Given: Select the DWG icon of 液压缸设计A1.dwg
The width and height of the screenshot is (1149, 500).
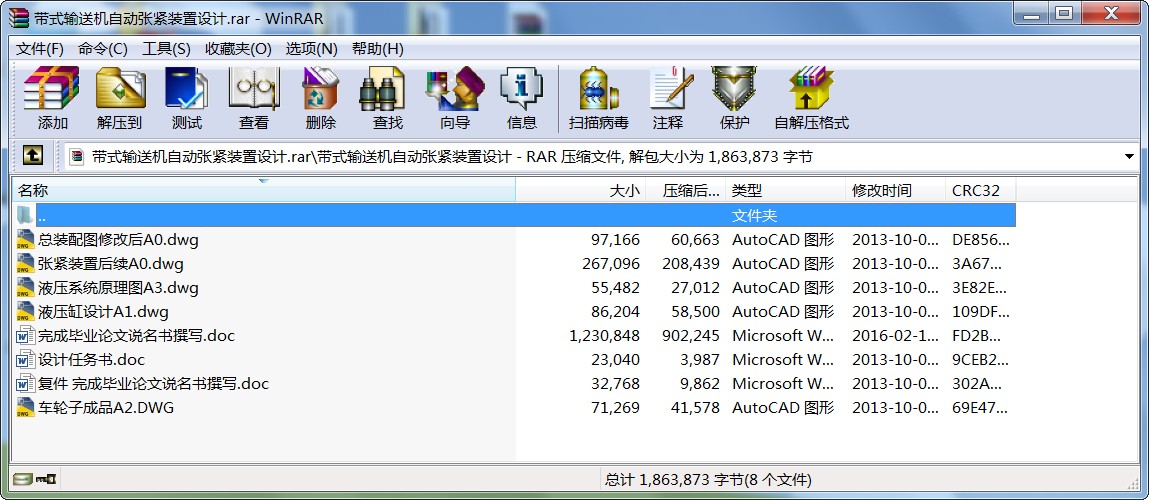Looking at the screenshot, I should coord(26,312).
